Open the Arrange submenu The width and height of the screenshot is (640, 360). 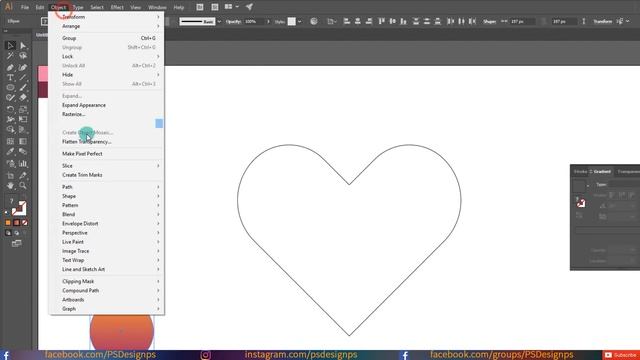(x=107, y=26)
